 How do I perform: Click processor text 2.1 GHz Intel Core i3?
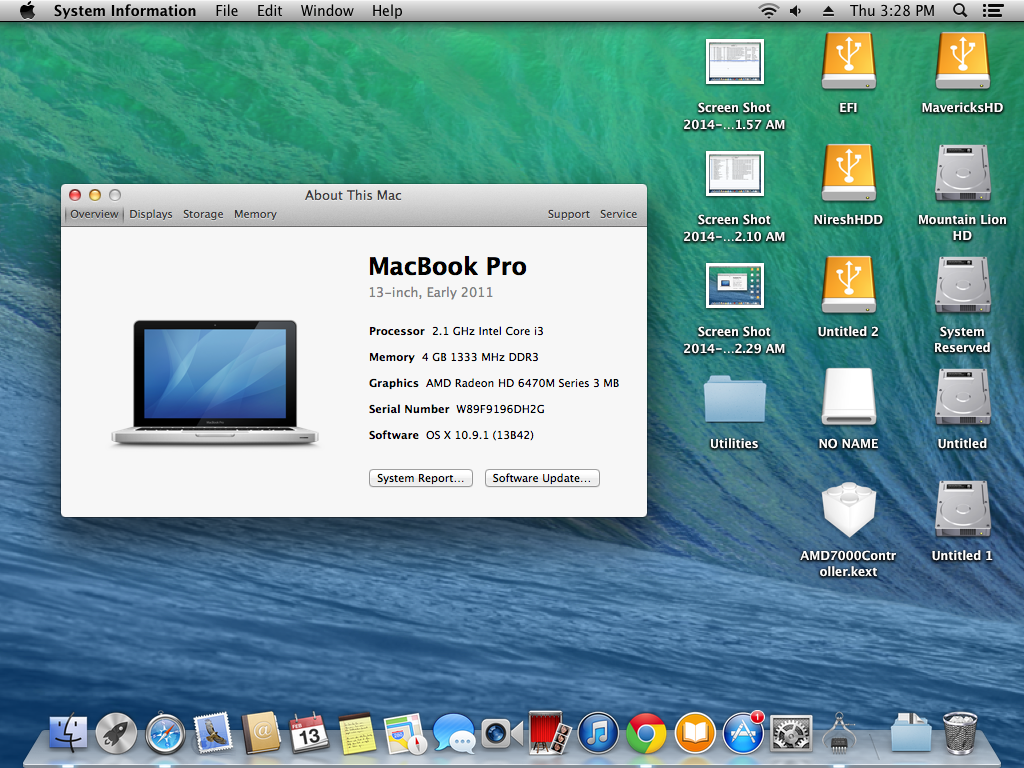(488, 331)
